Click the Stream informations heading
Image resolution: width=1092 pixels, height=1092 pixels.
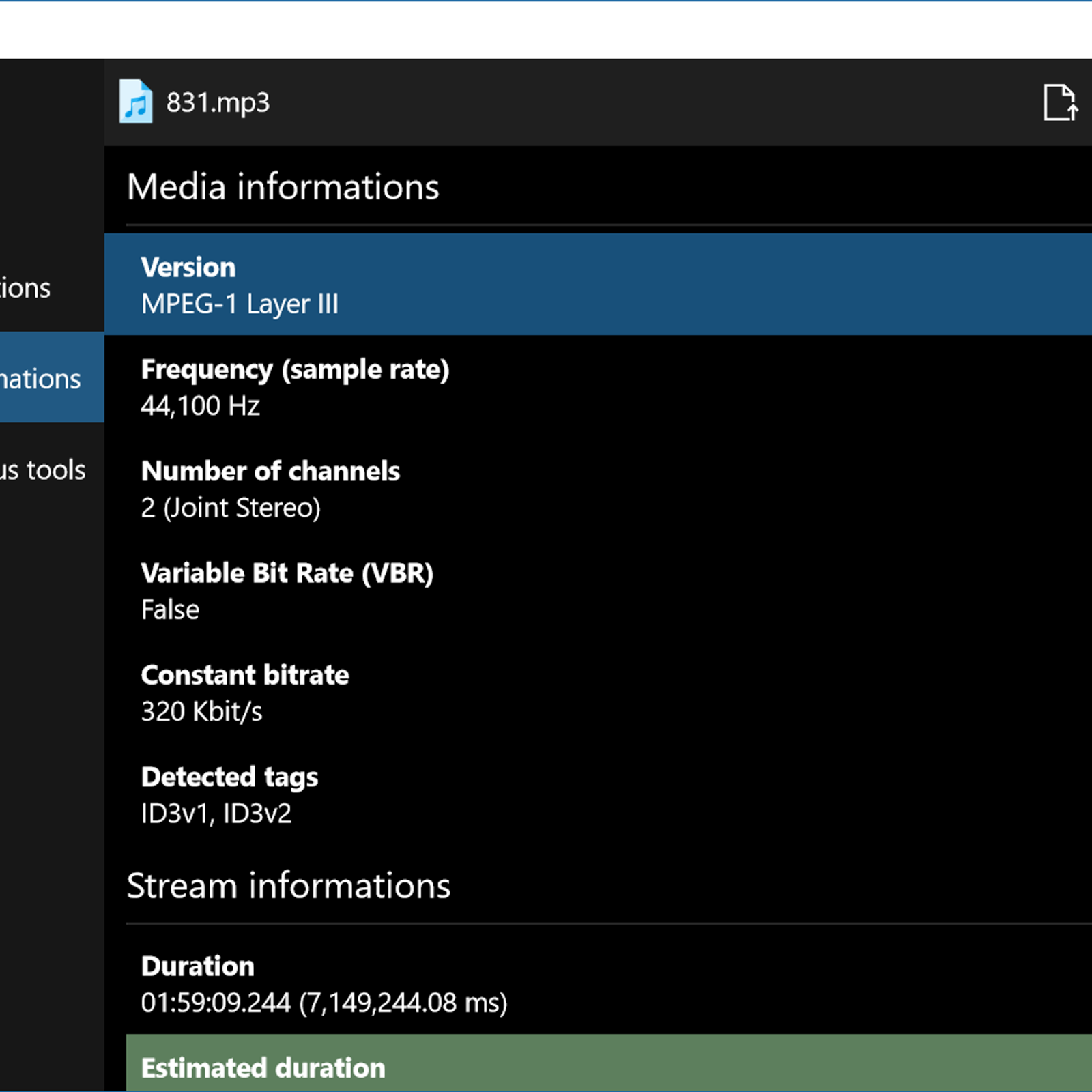click(289, 886)
